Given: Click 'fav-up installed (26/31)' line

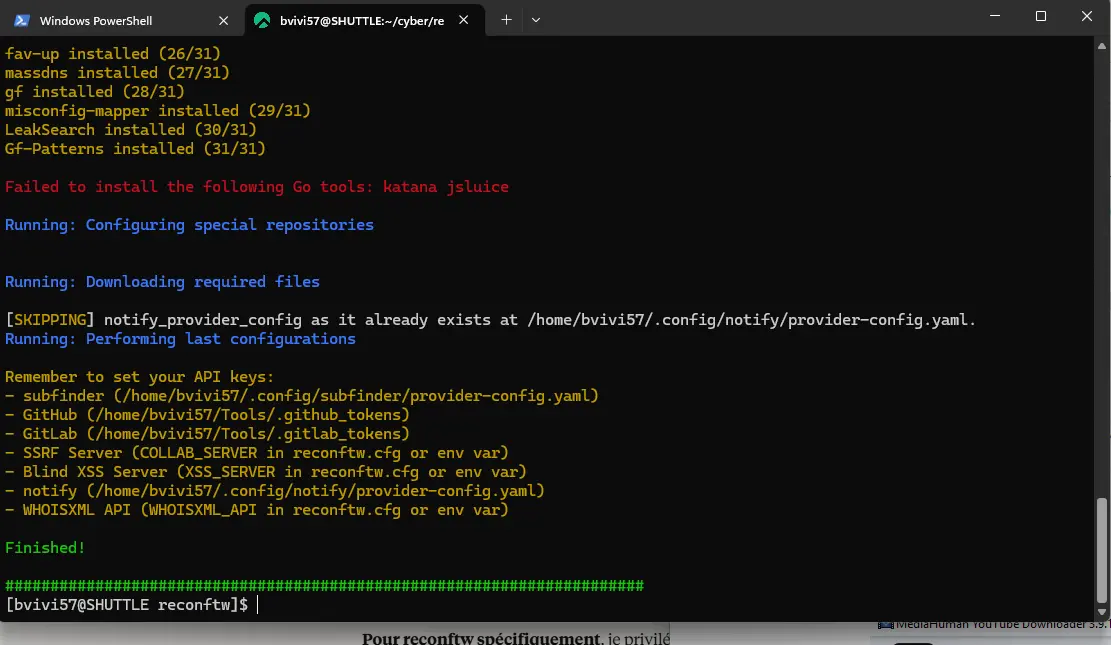Looking at the screenshot, I should [x=113, y=54].
